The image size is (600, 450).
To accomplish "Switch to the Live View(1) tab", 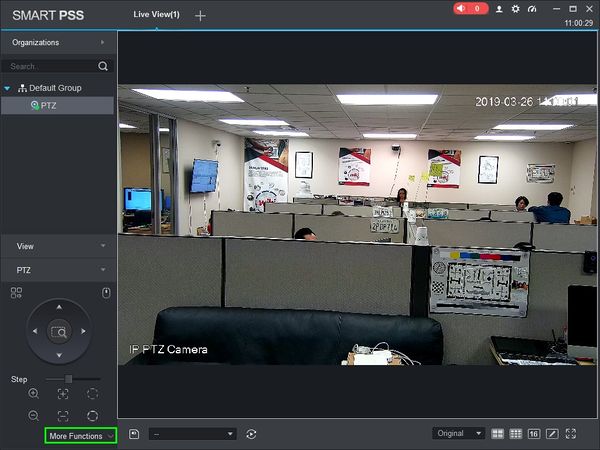I will [157, 15].
